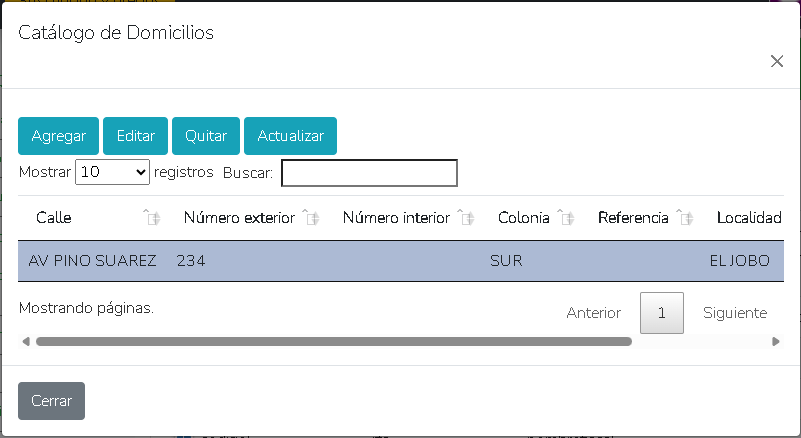Click the Número interior sort icon

(x=465, y=218)
